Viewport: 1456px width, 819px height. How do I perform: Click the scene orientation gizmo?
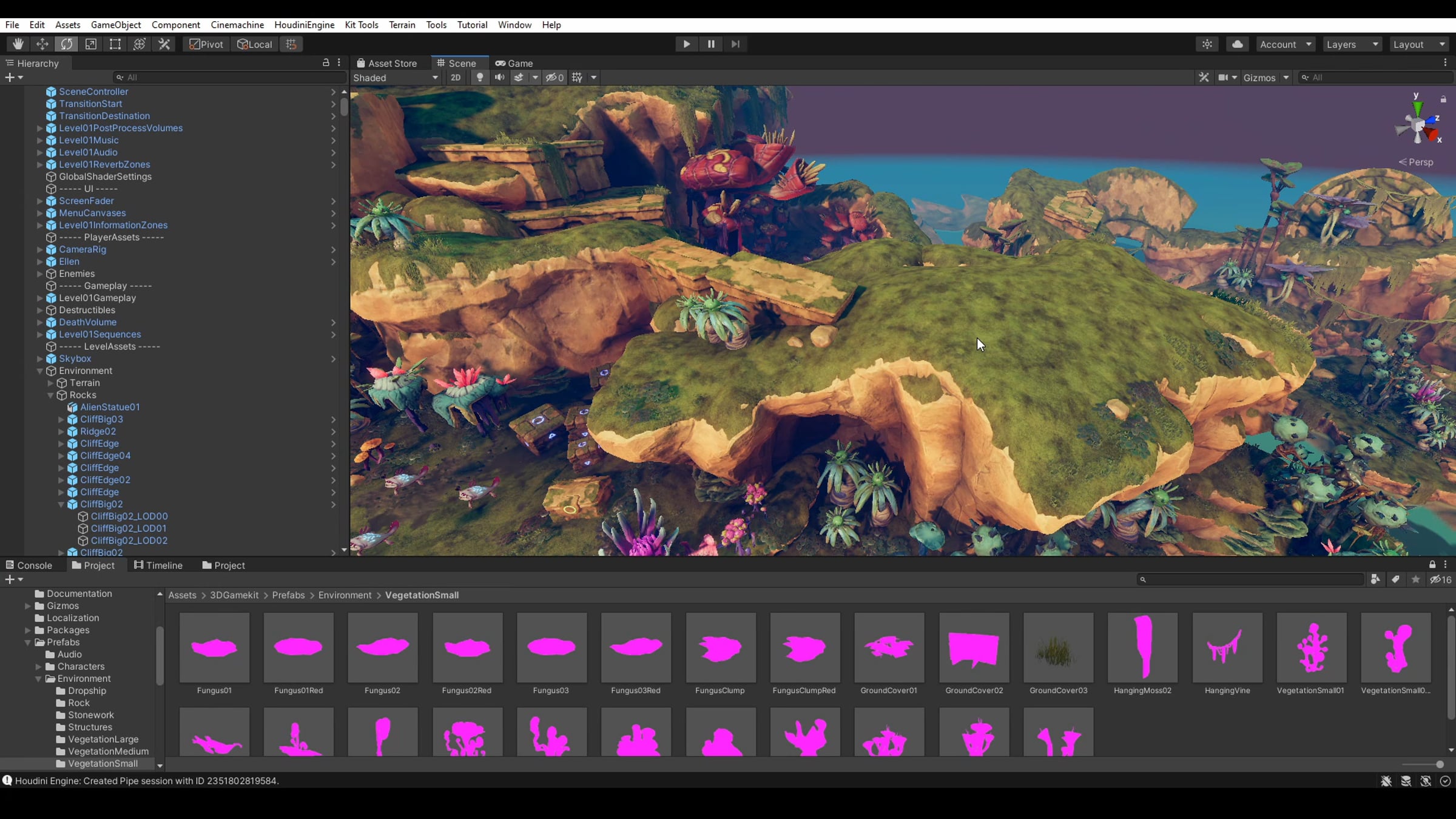pyautogui.click(x=1418, y=124)
